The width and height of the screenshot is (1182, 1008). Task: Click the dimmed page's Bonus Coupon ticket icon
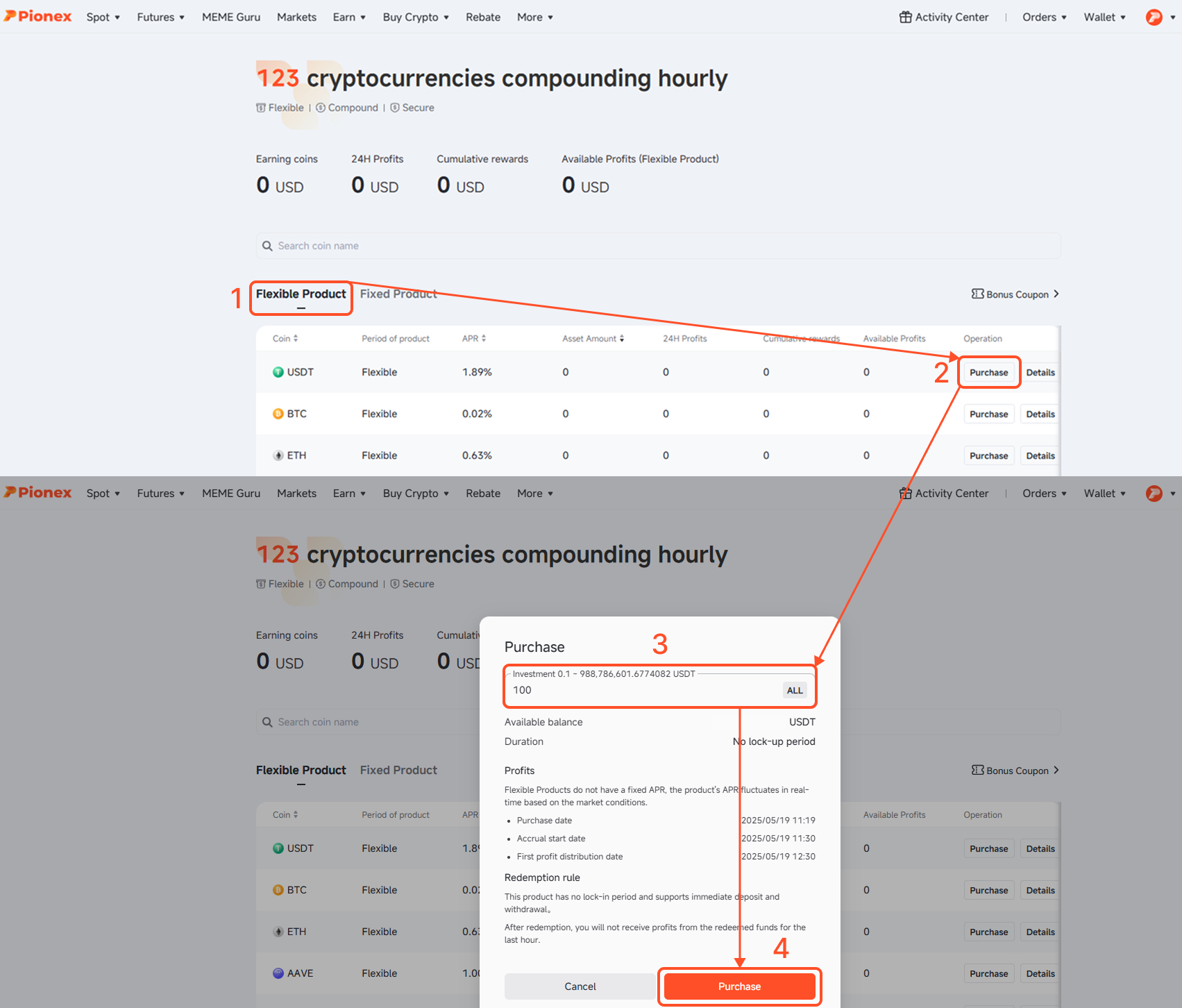977,770
